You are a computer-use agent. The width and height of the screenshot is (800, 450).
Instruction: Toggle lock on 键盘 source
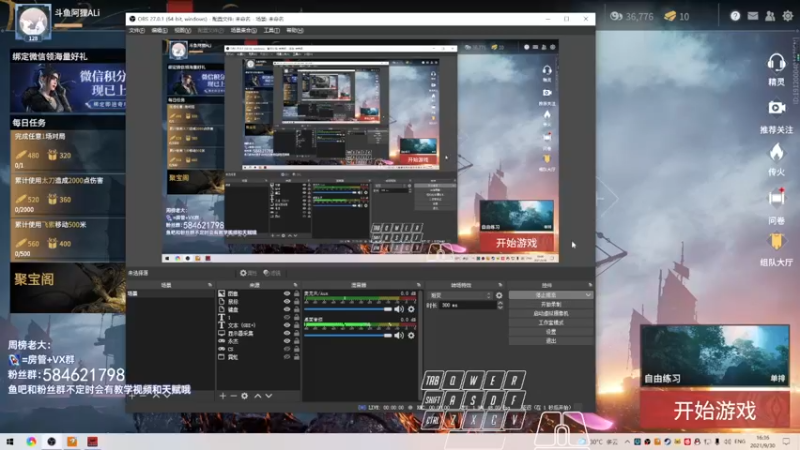coord(296,310)
